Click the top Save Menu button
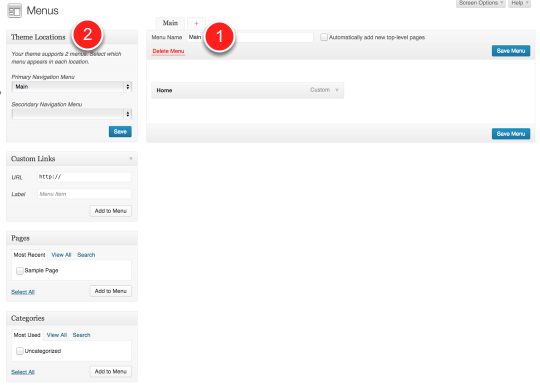Image resolution: width=540 pixels, height=385 pixels. 511,51
